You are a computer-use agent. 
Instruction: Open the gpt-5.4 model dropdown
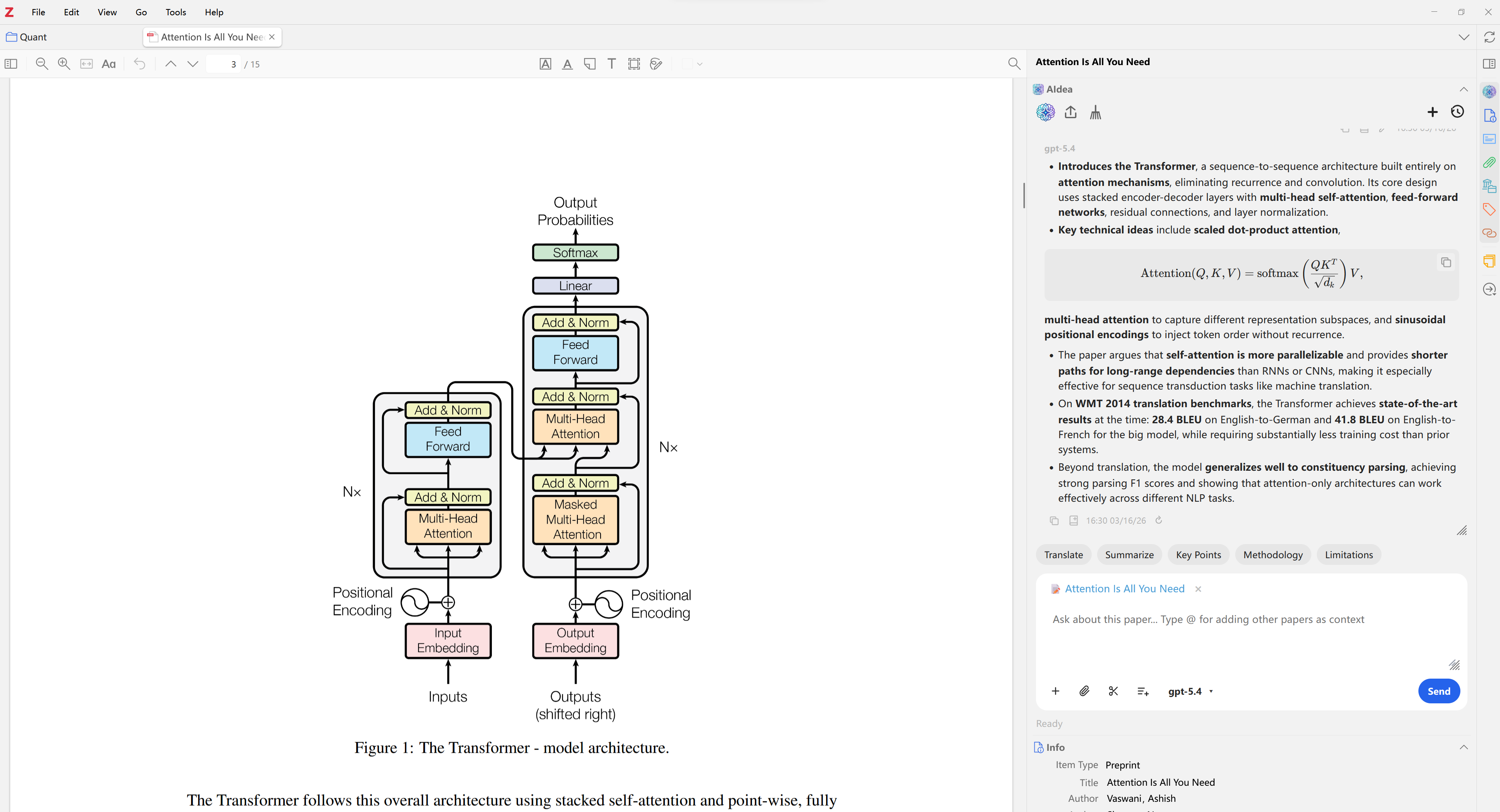pyautogui.click(x=1190, y=692)
